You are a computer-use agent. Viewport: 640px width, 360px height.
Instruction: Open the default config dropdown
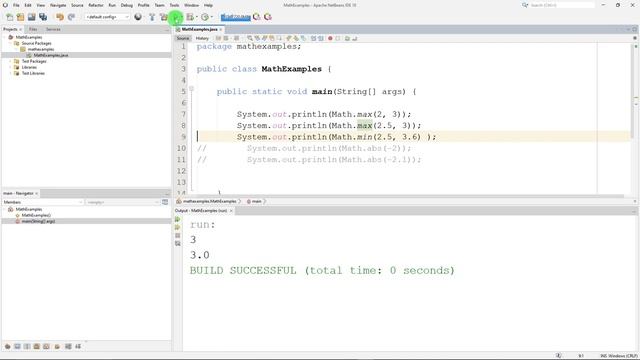[107, 17]
